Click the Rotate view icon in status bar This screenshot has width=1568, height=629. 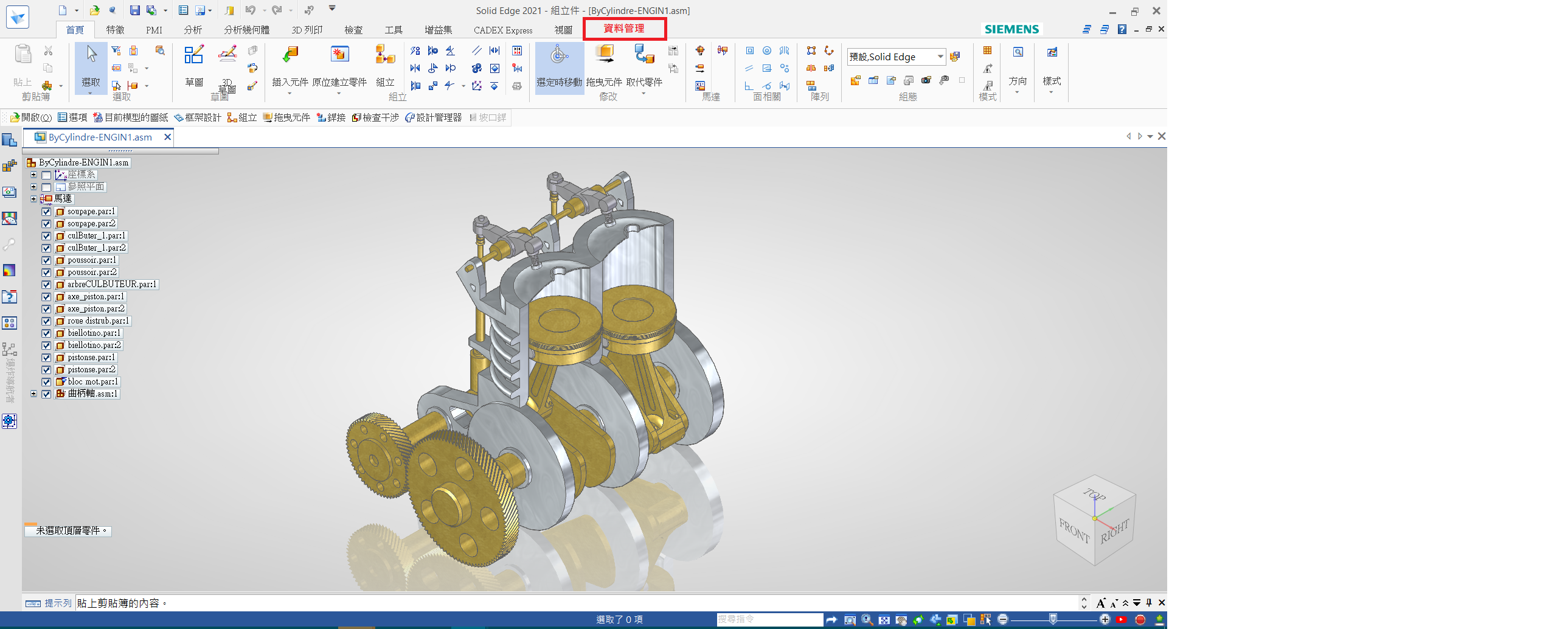pyautogui.click(x=918, y=620)
